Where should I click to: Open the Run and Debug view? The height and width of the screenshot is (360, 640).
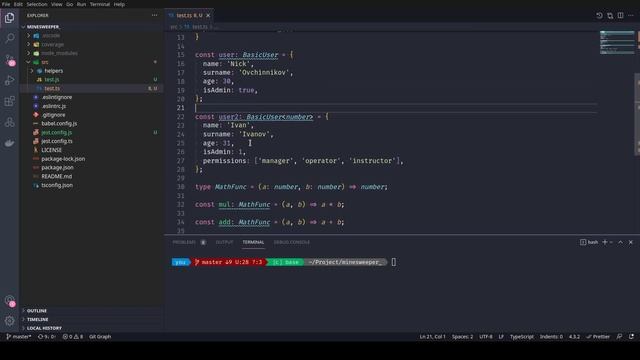pos(9,80)
